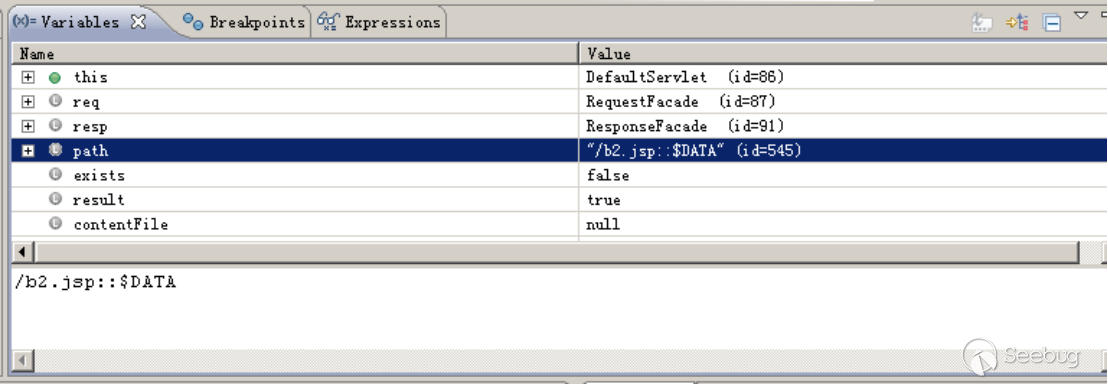The width and height of the screenshot is (1108, 384).
Task: Open the Expressions tab
Action: (380, 22)
